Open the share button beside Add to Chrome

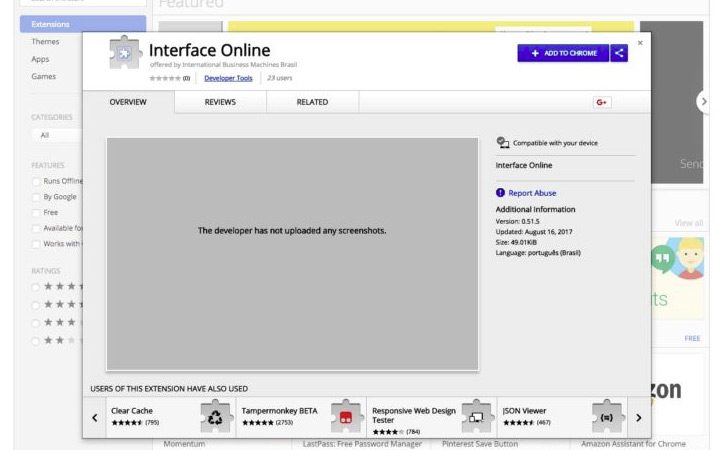619,53
